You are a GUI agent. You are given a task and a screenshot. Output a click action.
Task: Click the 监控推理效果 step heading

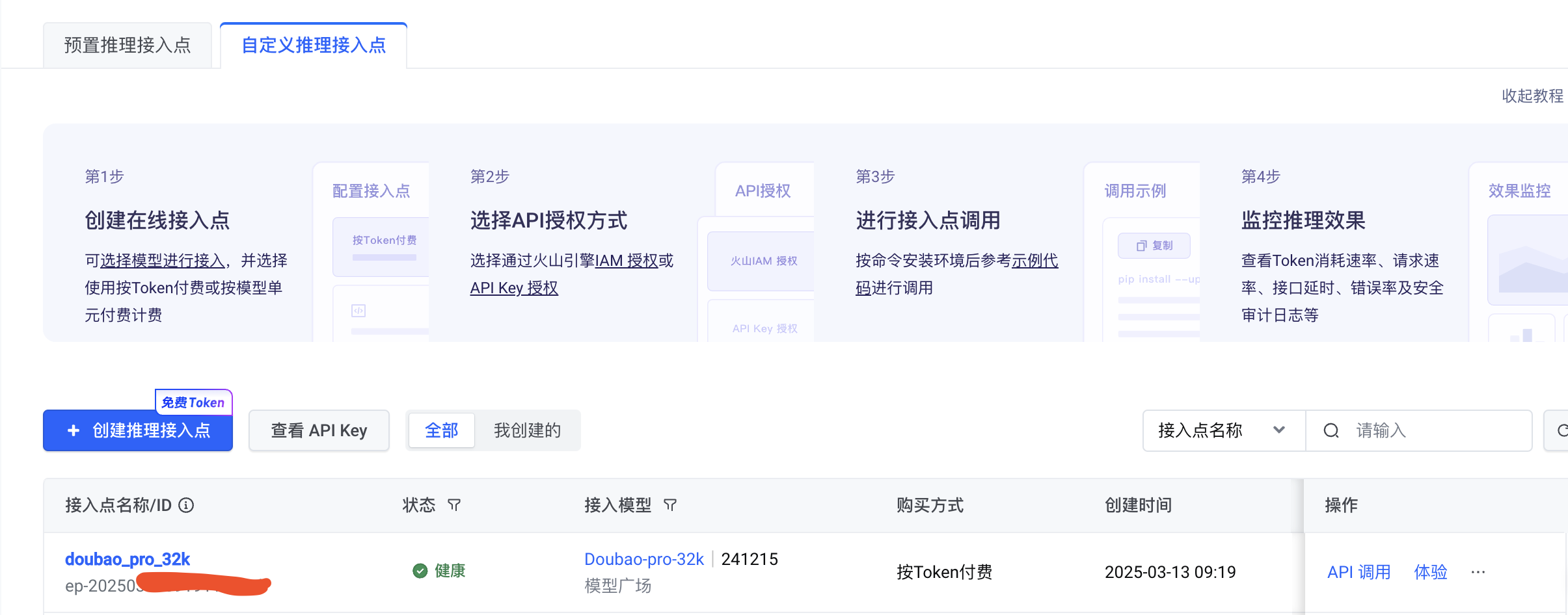1303,220
